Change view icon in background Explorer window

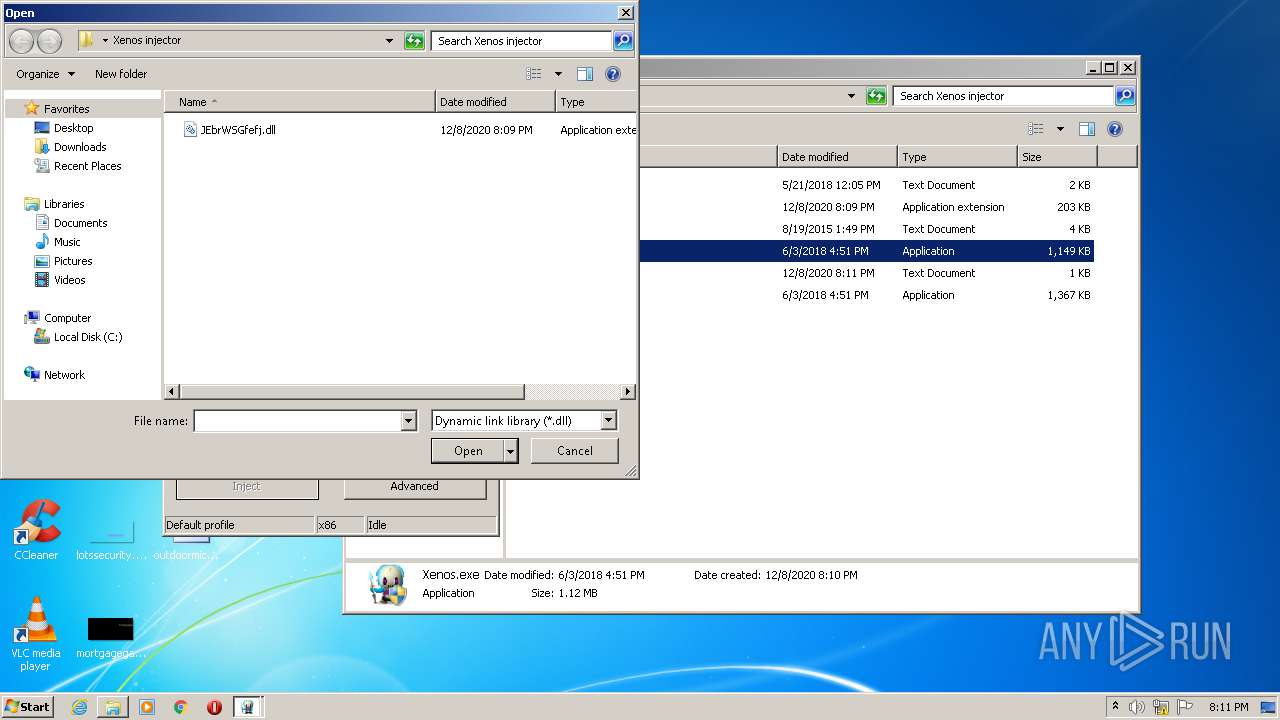click(1035, 129)
